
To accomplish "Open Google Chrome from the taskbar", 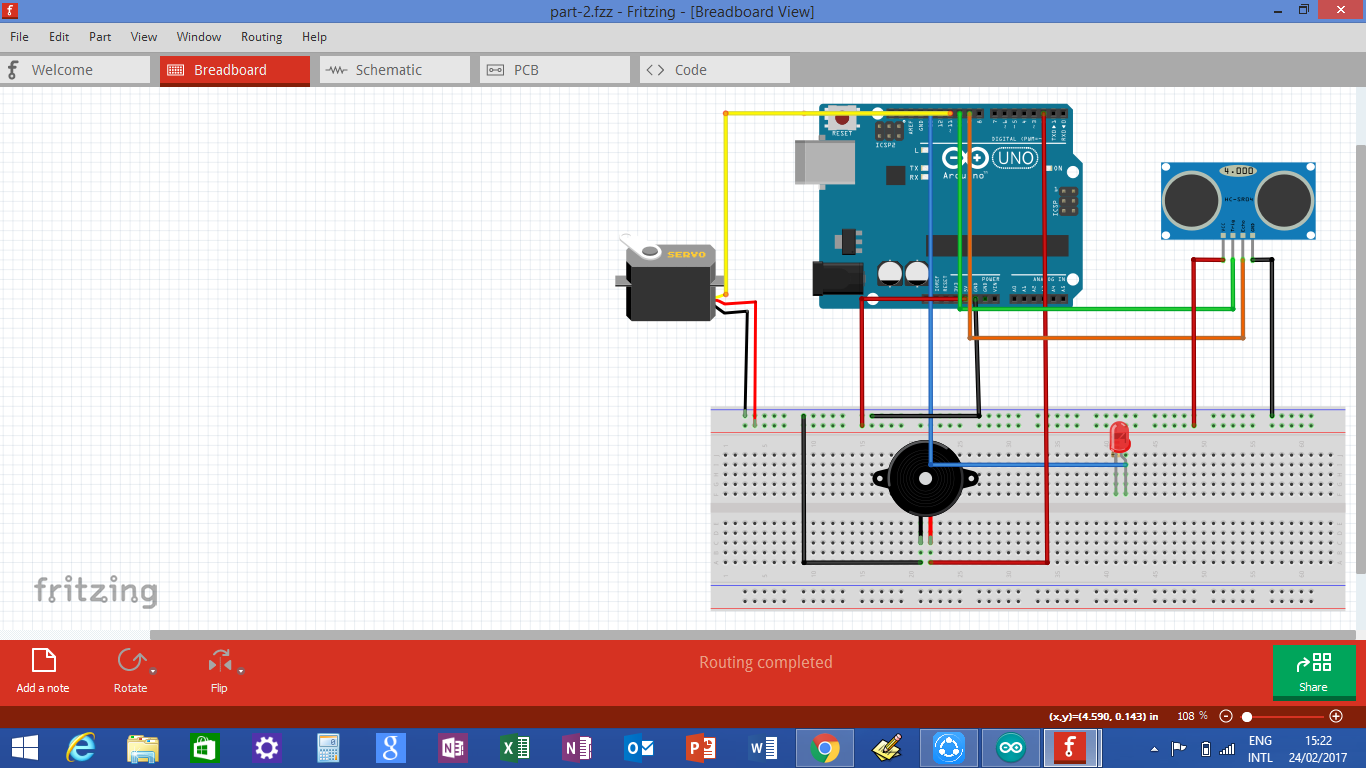I will pos(824,747).
